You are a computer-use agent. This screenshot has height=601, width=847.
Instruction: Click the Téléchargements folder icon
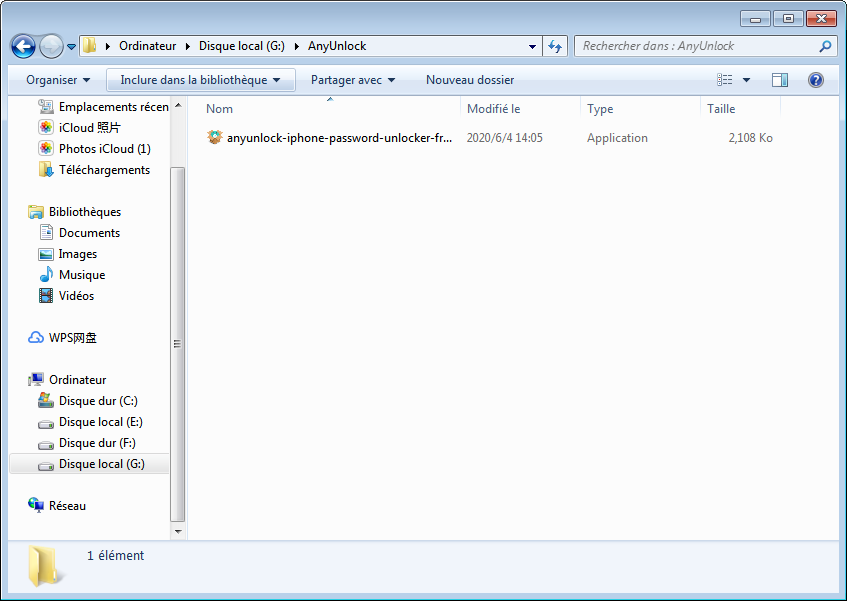click(x=46, y=170)
